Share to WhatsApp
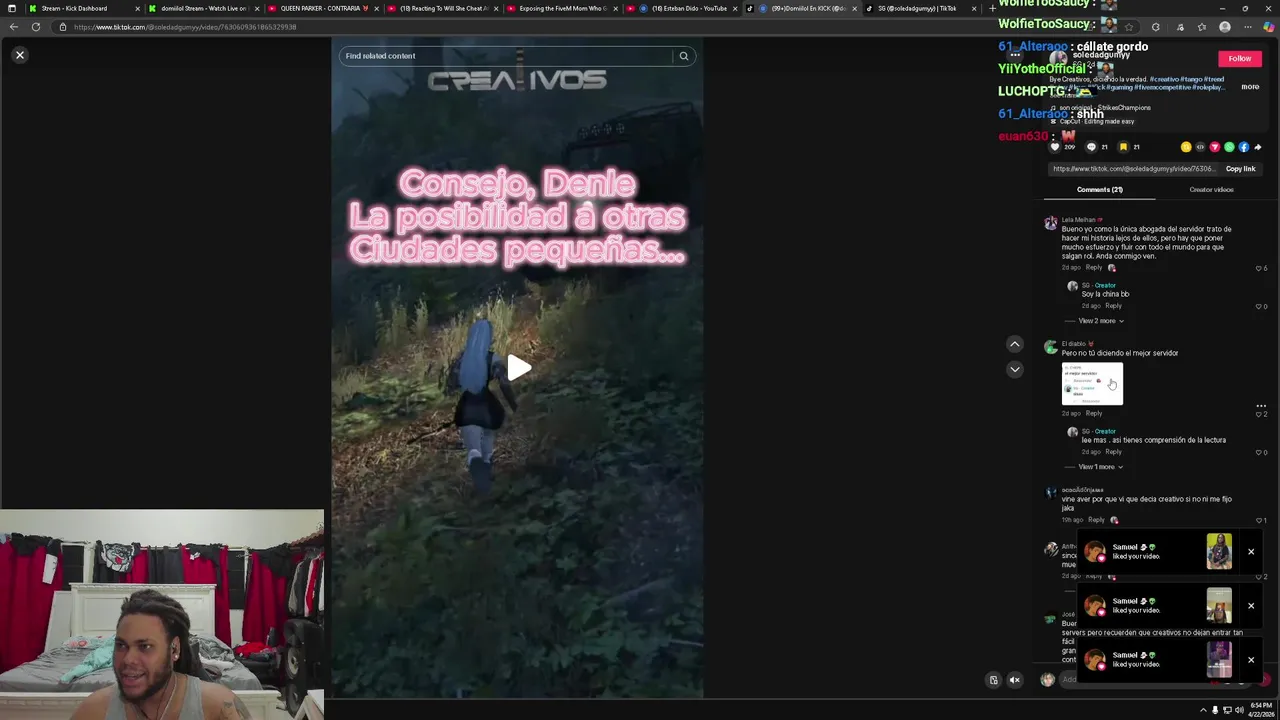The image size is (1280, 720). click(1229, 147)
